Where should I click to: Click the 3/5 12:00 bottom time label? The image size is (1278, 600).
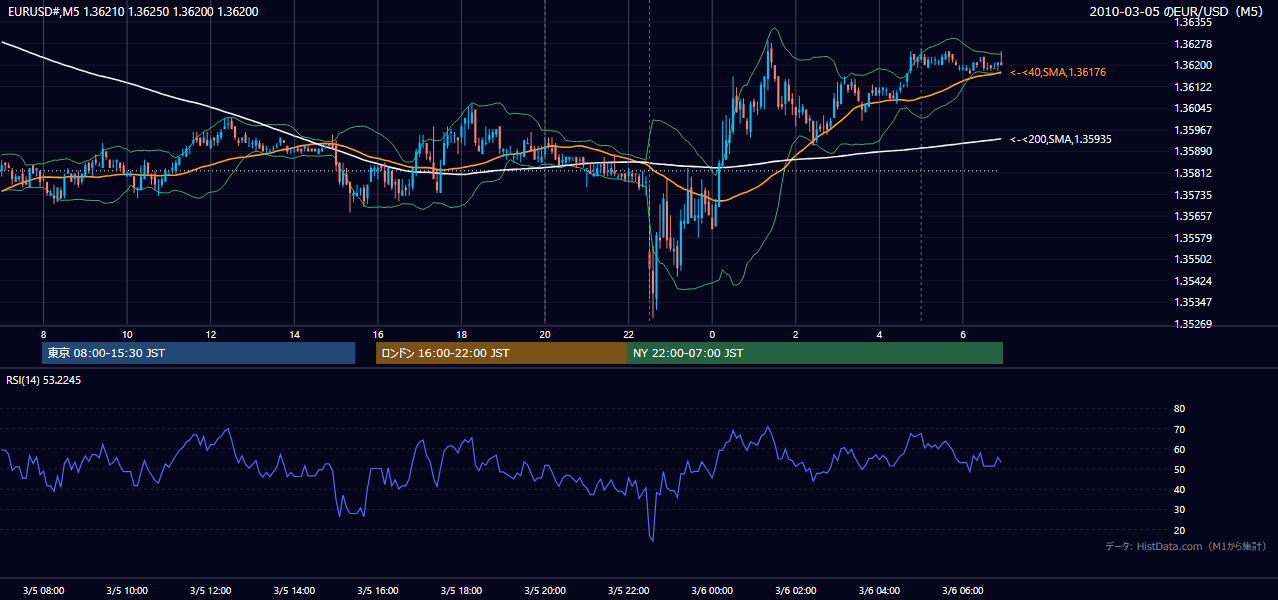pos(211,590)
